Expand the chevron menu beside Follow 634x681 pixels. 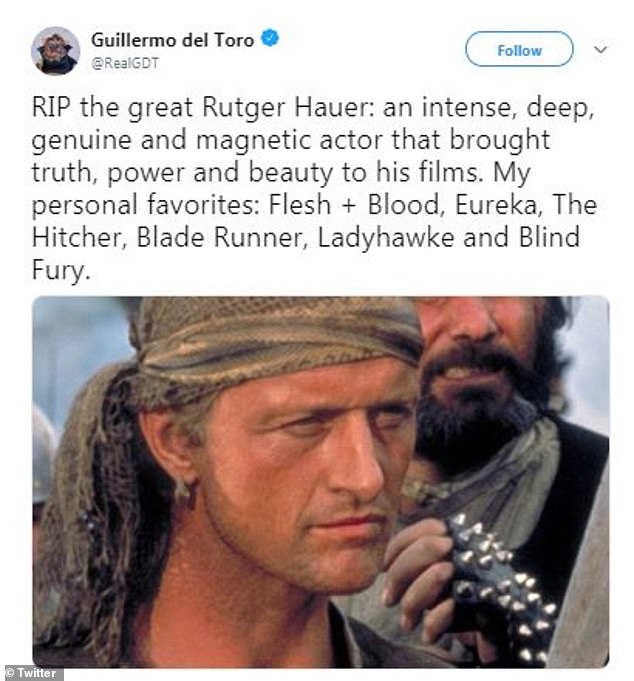(x=601, y=50)
